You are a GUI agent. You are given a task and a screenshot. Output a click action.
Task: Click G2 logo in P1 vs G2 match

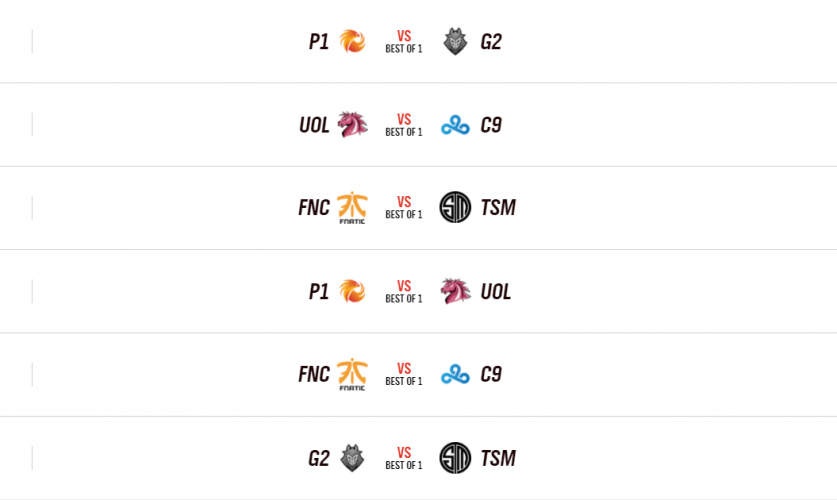455,41
